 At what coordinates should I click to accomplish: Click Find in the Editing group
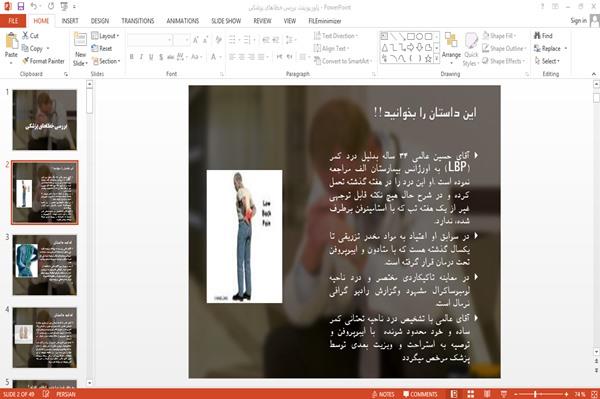tap(543, 36)
